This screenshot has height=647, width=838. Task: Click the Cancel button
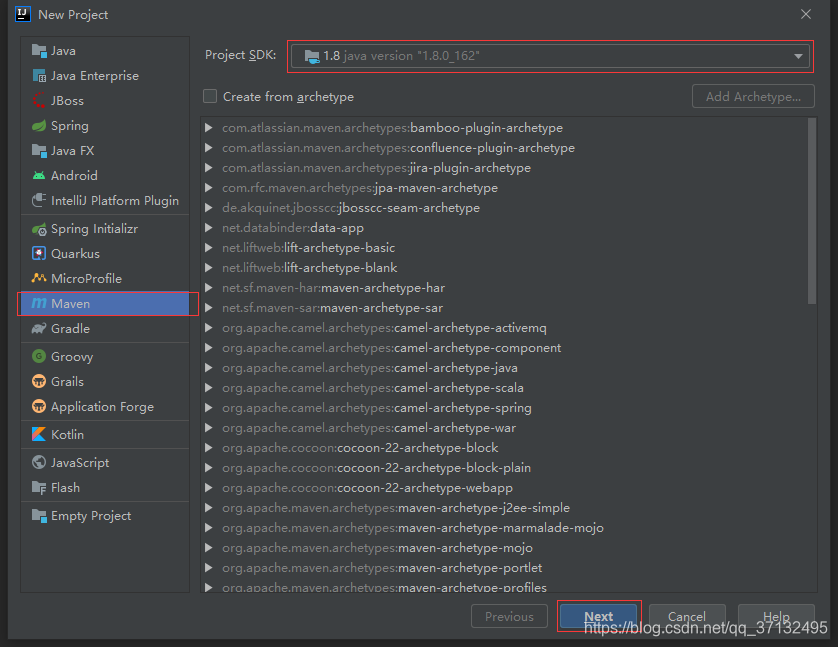click(687, 616)
